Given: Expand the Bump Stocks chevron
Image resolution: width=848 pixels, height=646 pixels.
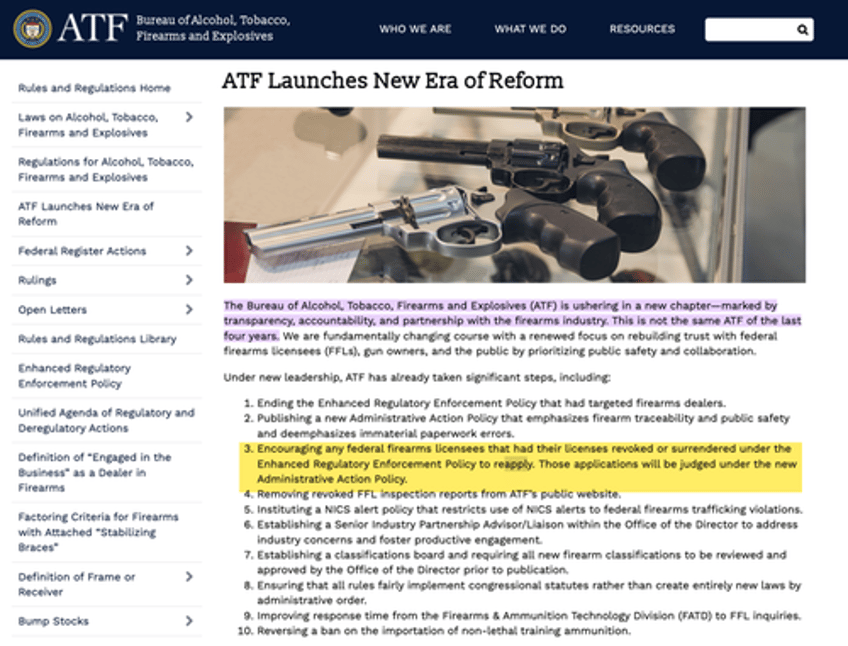Looking at the screenshot, I should [x=189, y=621].
